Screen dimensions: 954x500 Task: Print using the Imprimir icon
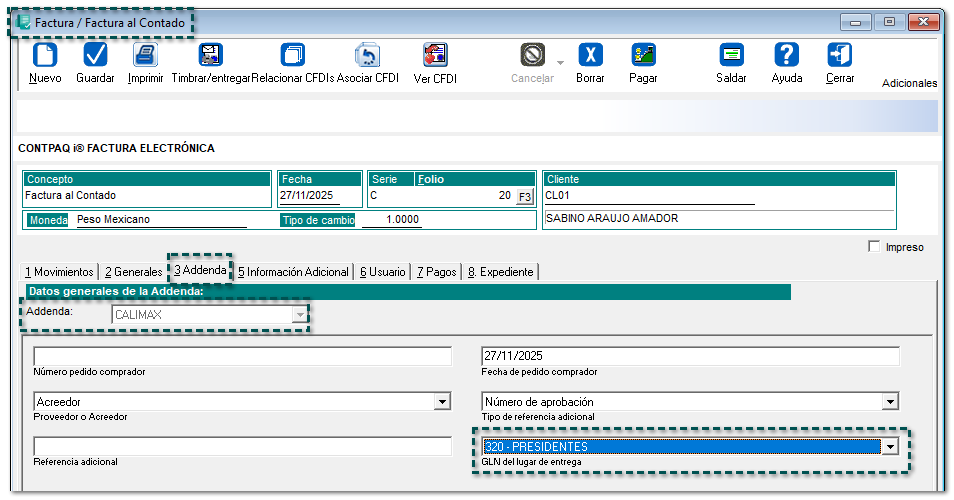point(145,56)
